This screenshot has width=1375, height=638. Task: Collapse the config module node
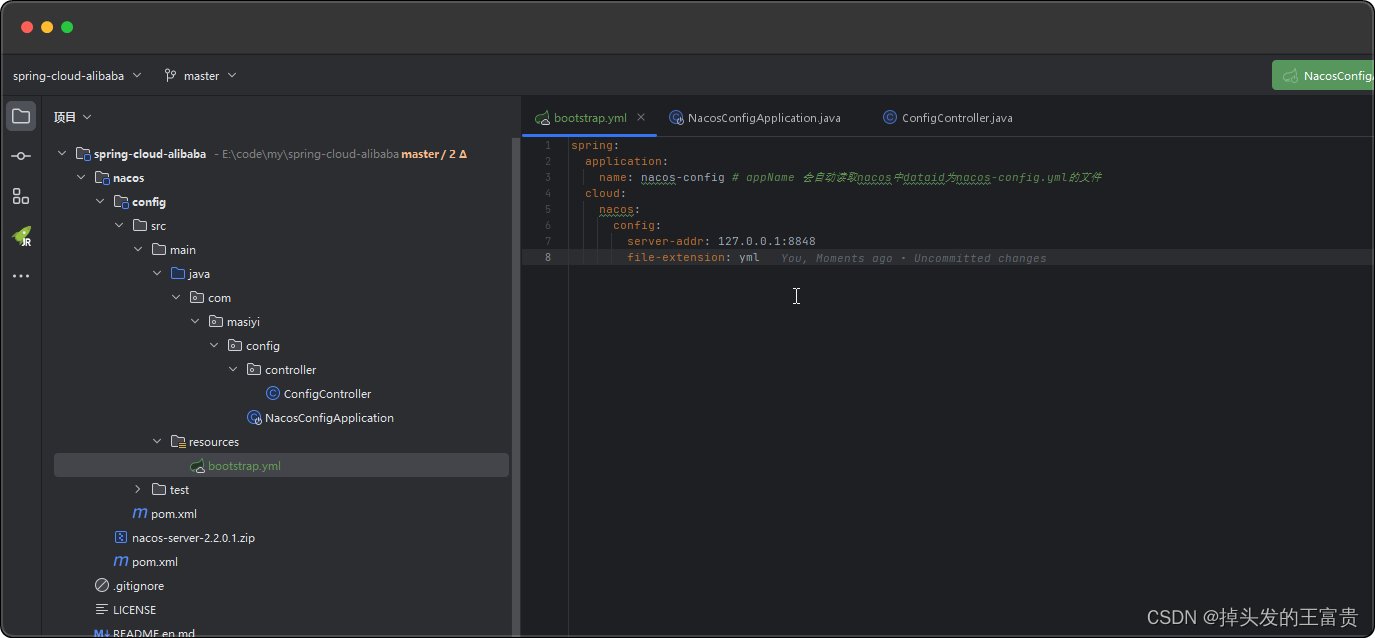pos(100,201)
